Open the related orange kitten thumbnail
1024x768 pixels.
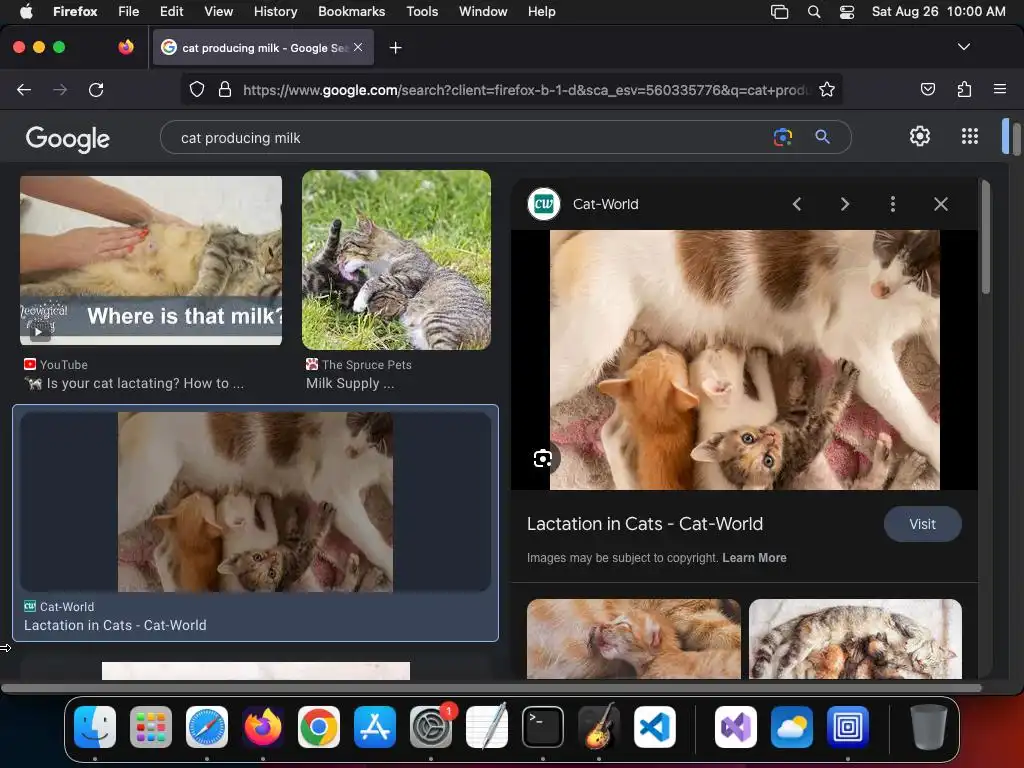click(x=633, y=639)
